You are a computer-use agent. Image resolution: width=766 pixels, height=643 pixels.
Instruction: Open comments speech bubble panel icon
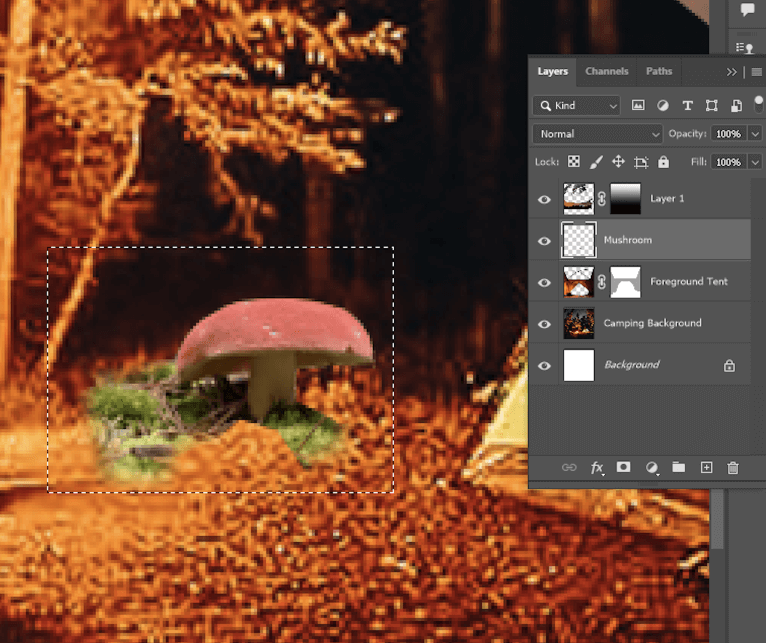pyautogui.click(x=747, y=9)
